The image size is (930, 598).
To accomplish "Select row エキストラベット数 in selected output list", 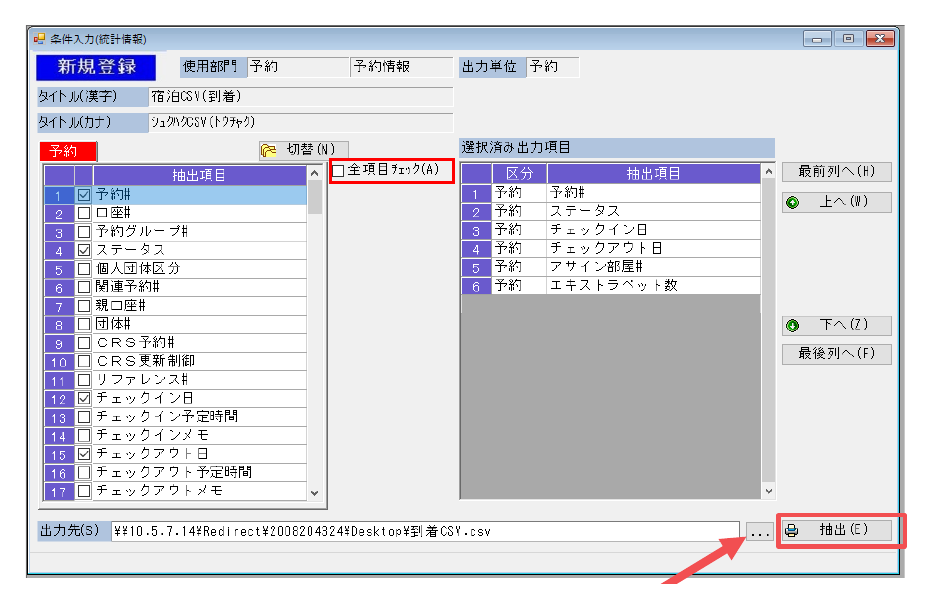I will pyautogui.click(x=611, y=285).
